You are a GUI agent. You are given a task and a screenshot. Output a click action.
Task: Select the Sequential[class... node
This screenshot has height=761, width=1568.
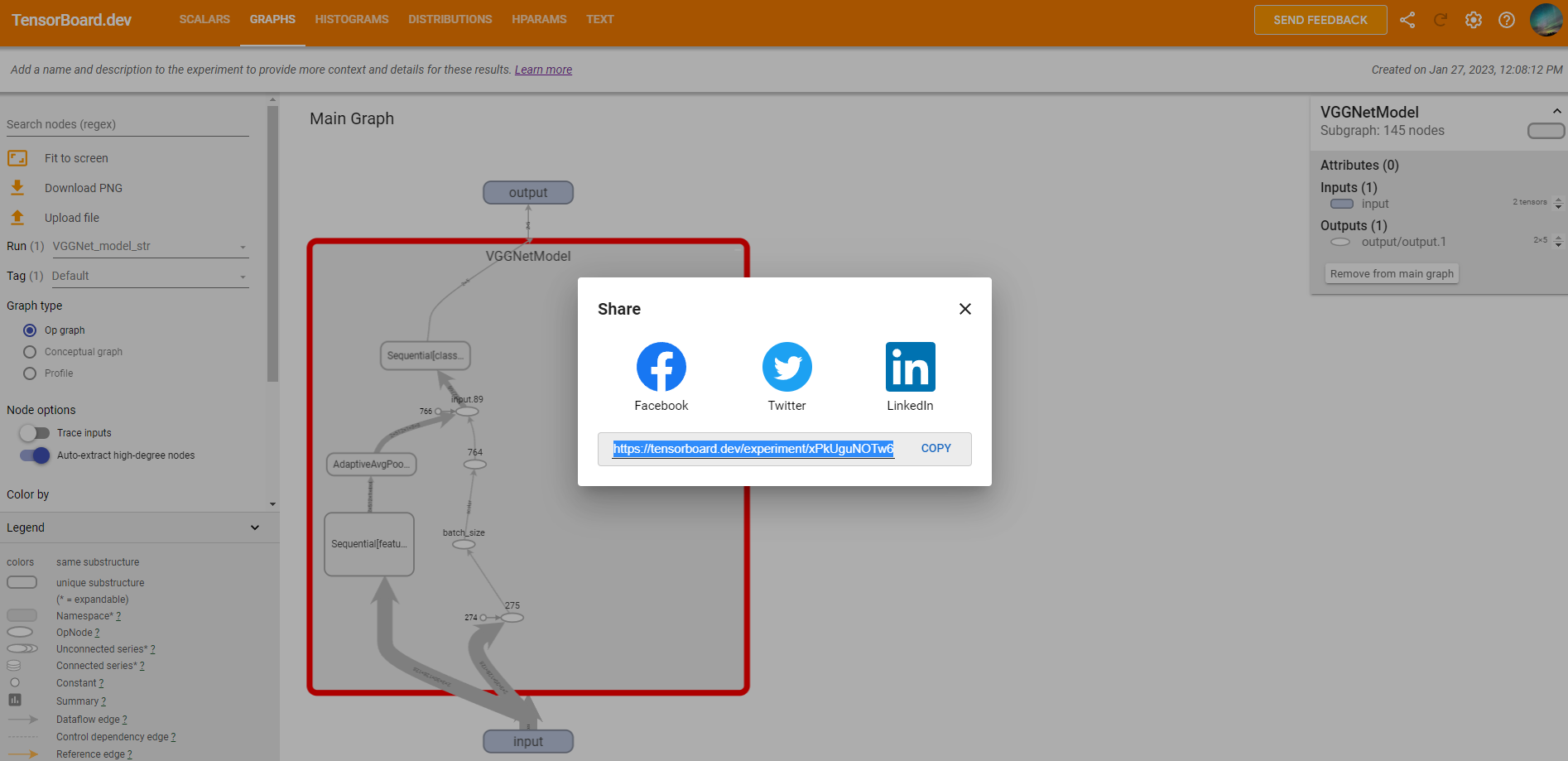pos(425,355)
